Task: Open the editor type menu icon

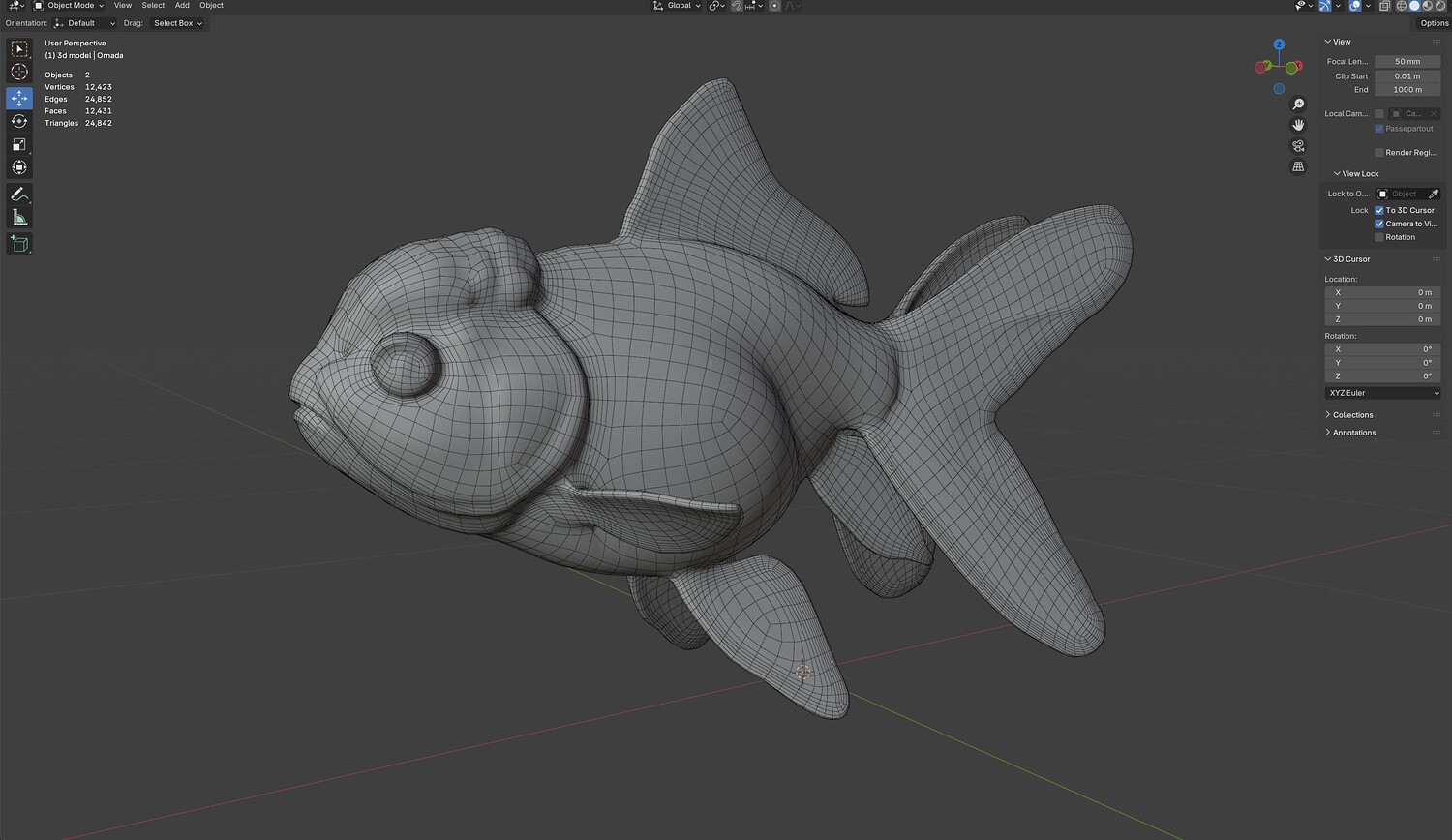Action: click(x=15, y=6)
